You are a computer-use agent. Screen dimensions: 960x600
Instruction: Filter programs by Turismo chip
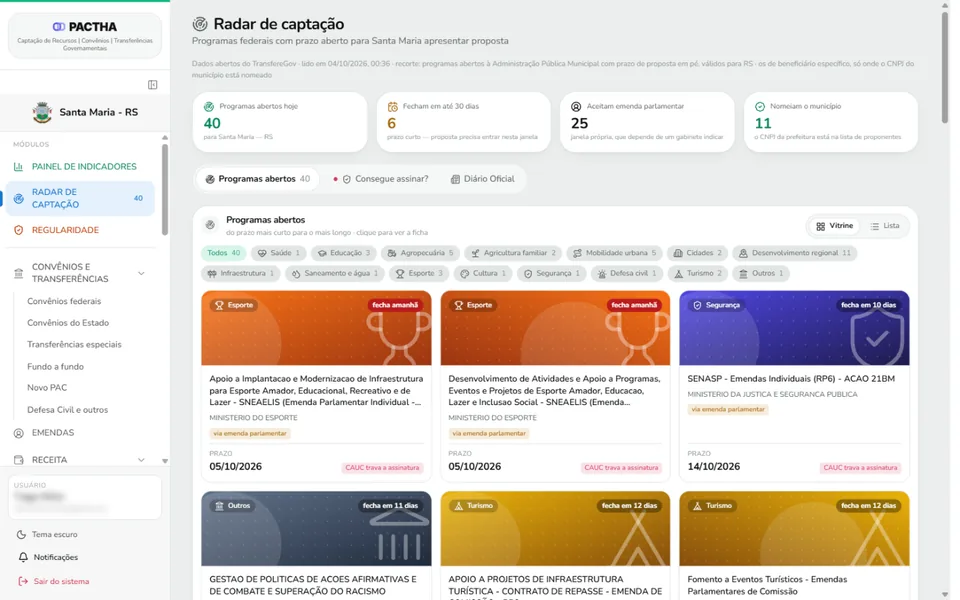click(x=697, y=274)
